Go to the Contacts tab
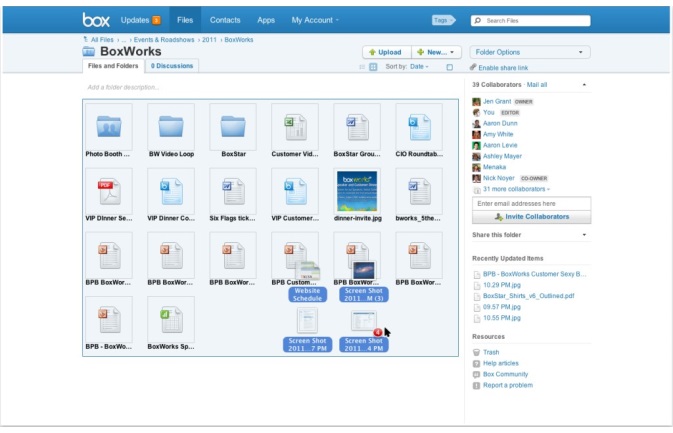673x433 pixels. [225, 20]
